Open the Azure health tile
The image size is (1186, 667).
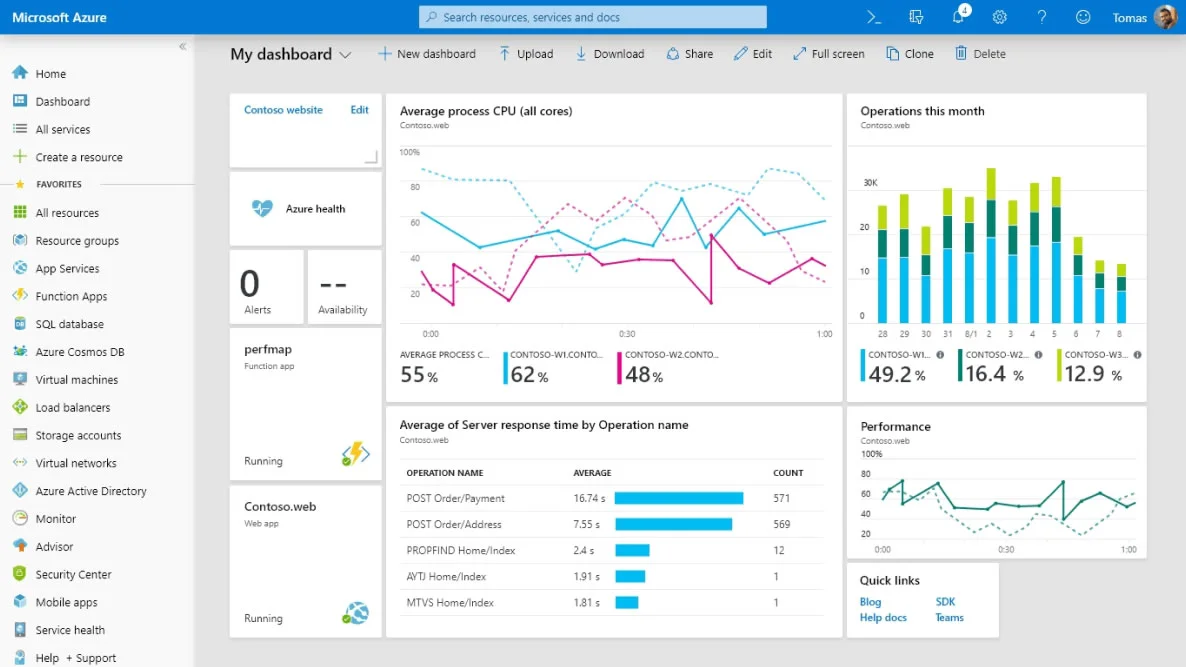[x=306, y=209]
